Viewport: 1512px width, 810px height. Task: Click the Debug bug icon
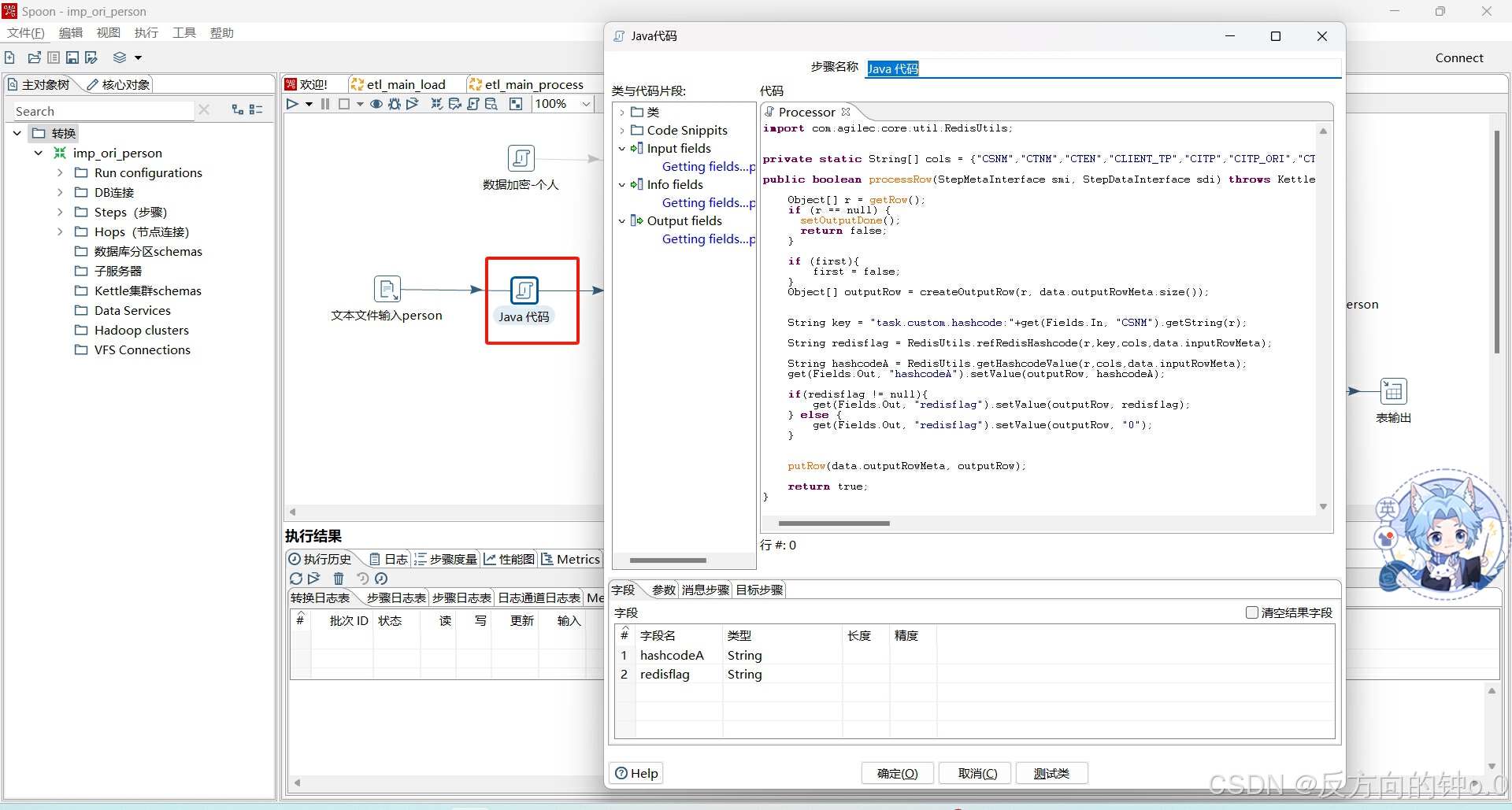coord(395,104)
